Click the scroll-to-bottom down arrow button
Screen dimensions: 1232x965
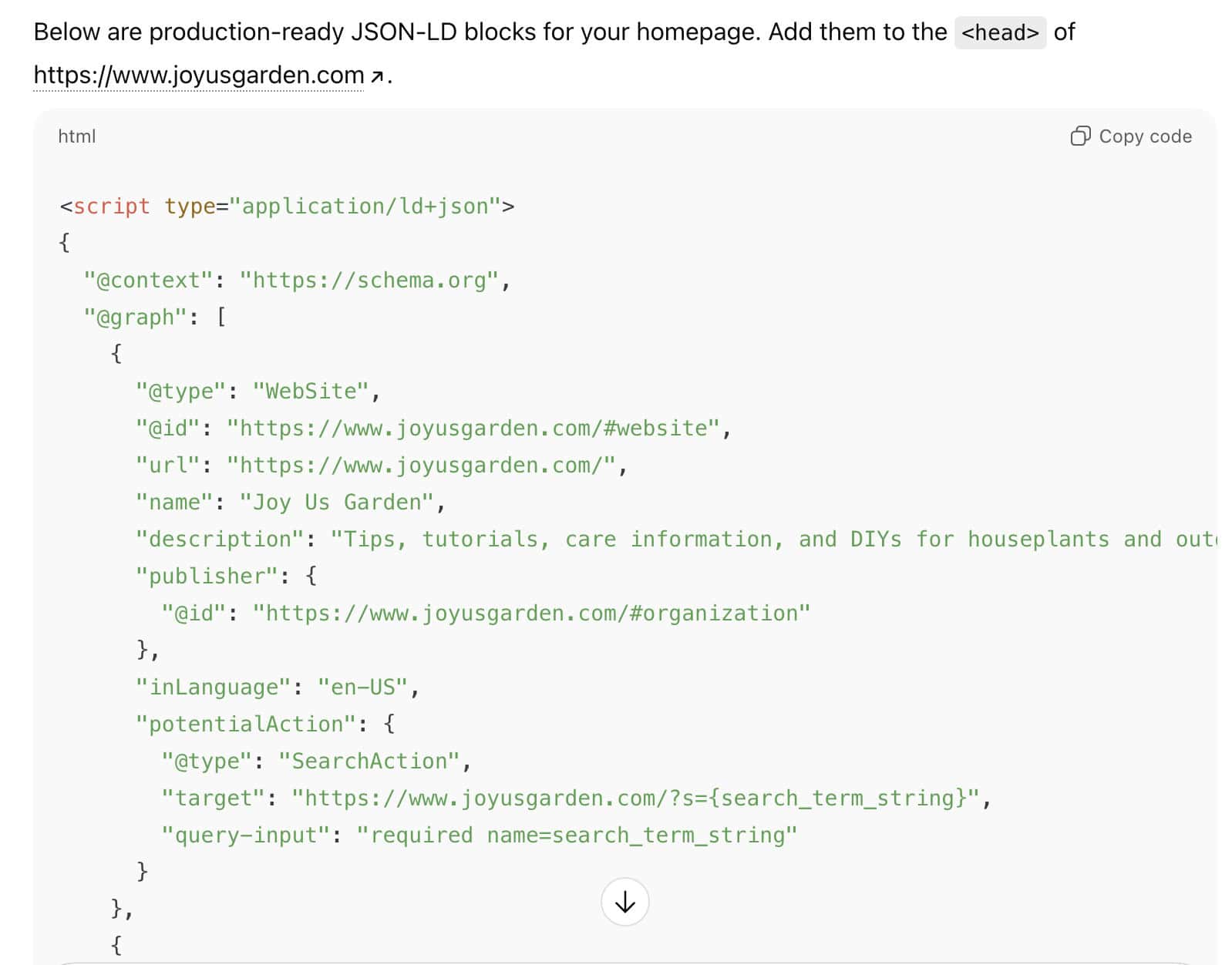pos(624,902)
